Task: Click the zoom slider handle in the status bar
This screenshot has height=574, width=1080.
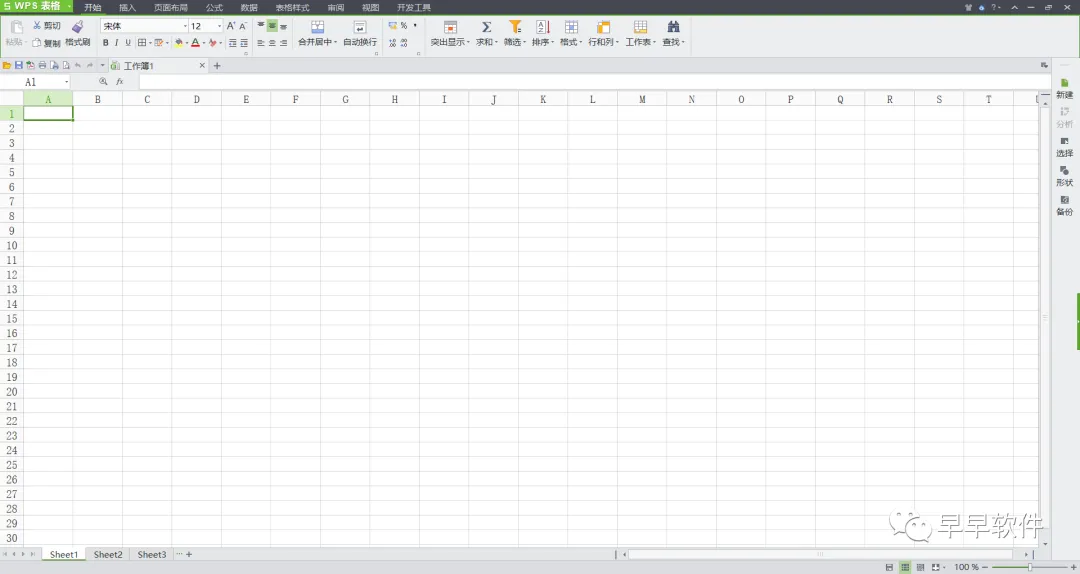Action: [x=1030, y=567]
